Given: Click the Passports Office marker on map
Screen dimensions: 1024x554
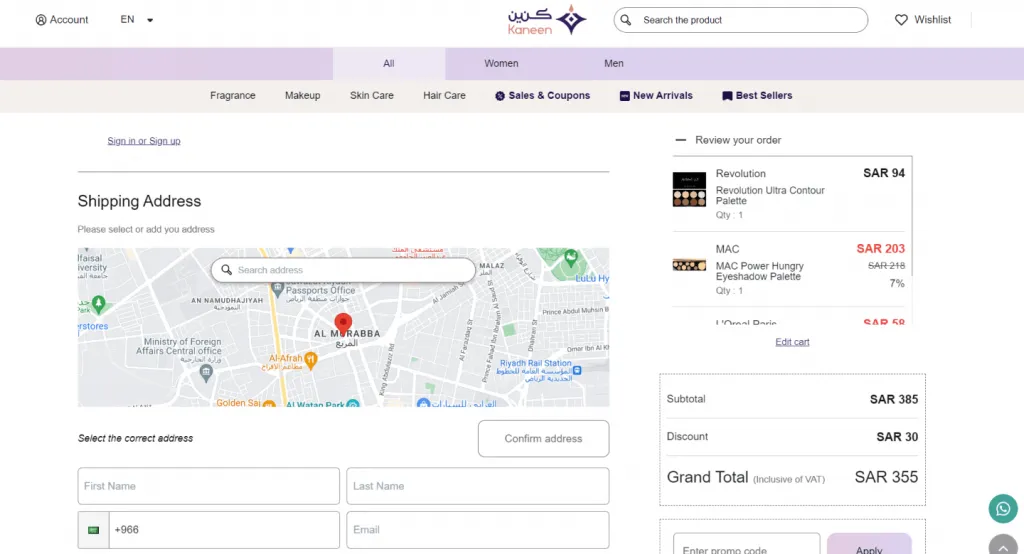Looking at the screenshot, I should (x=278, y=288).
